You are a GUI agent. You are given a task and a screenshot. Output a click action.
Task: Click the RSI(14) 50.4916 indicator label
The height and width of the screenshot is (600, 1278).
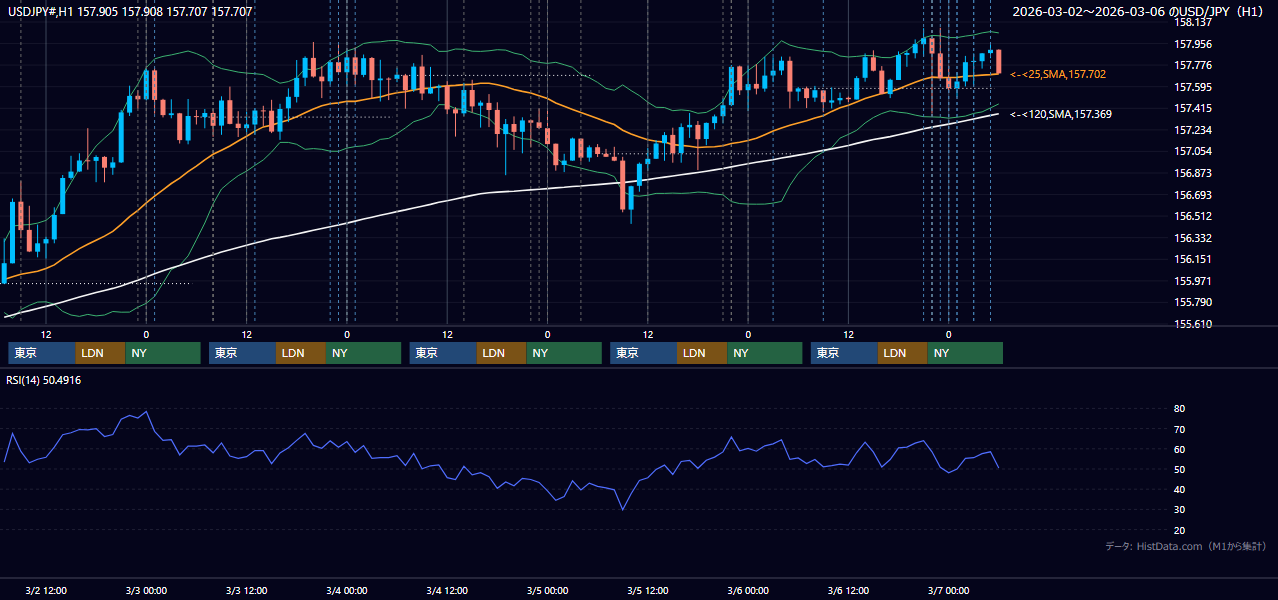coord(44,380)
